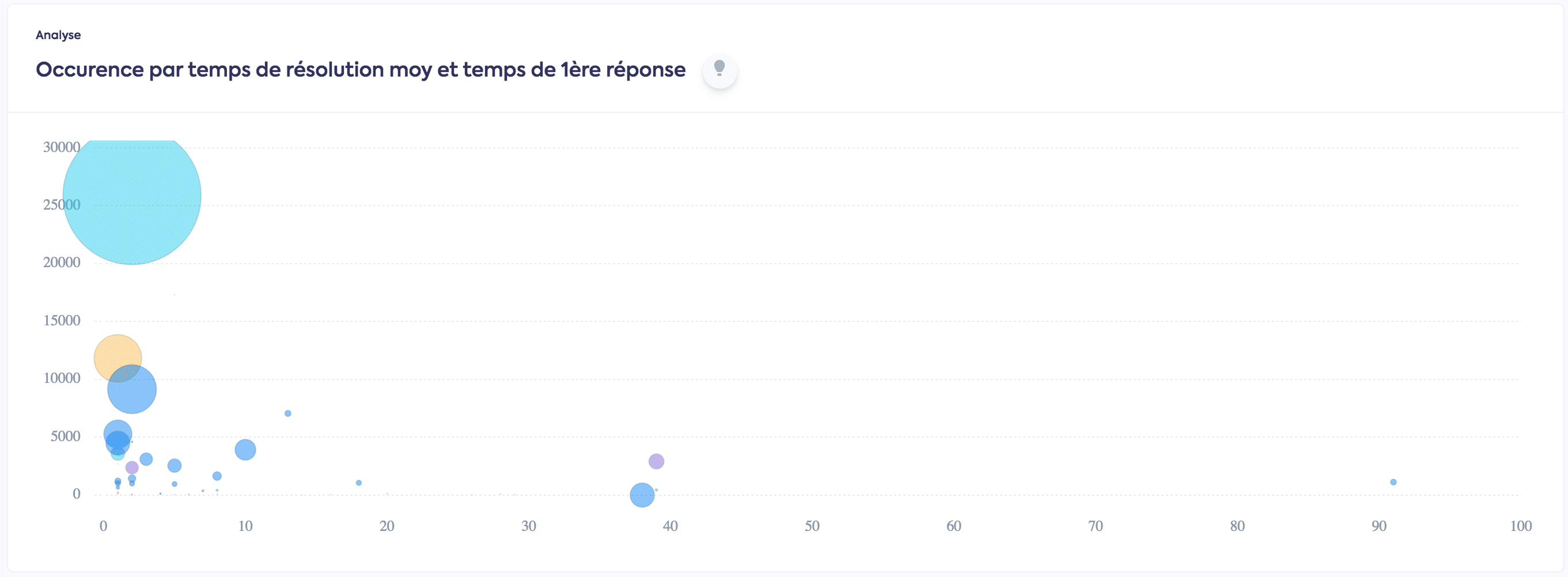
Task: Click the largest cyan bubble
Action: click(x=132, y=195)
